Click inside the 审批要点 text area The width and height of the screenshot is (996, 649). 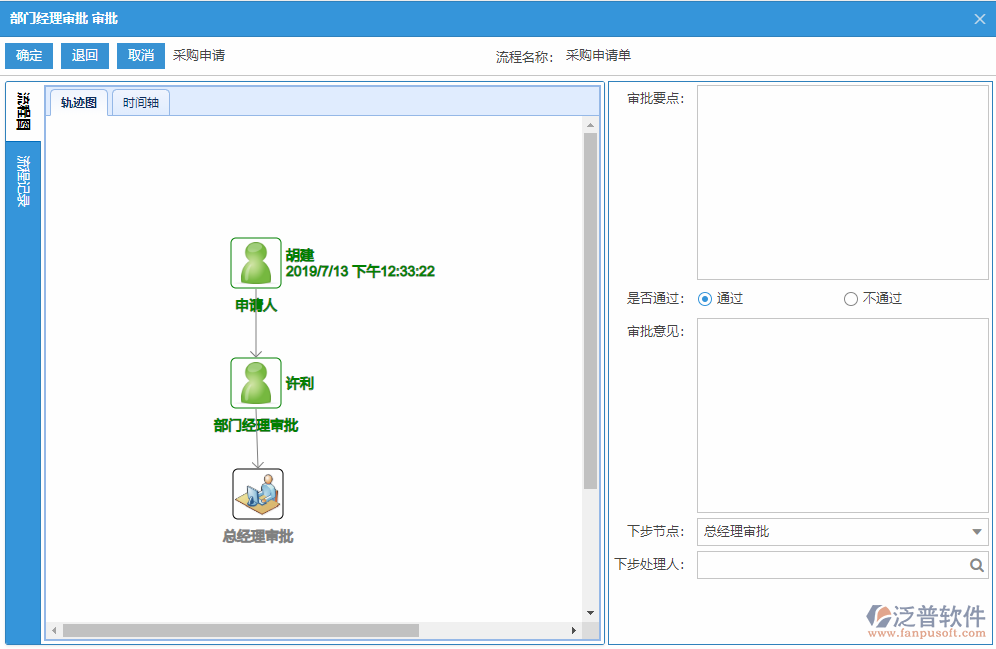(x=843, y=182)
